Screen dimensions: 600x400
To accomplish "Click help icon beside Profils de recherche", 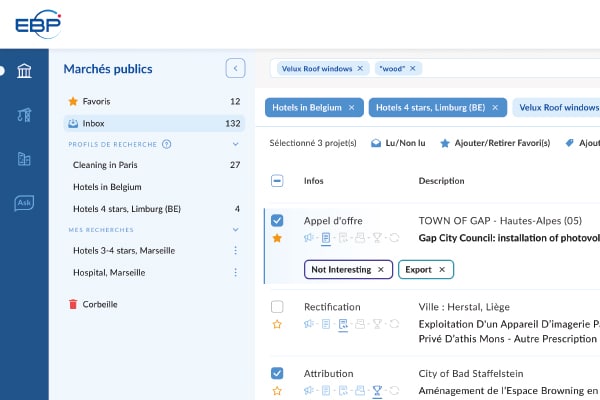I will [x=167, y=144].
